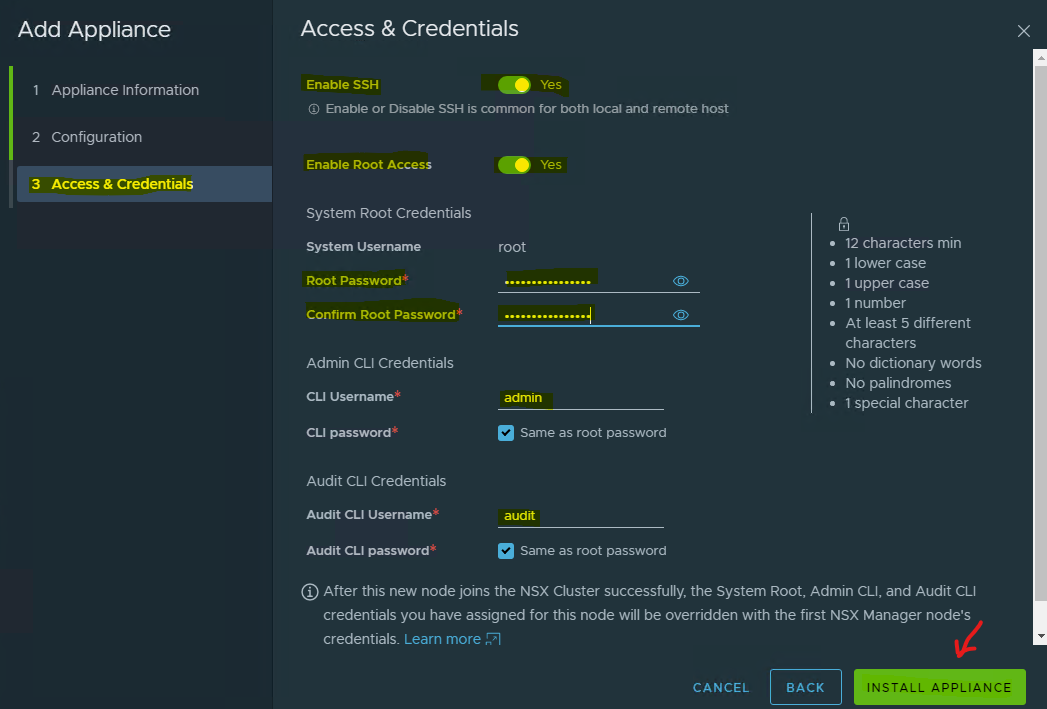This screenshot has width=1047, height=709.
Task: Uncheck Audit CLI password Same as root password
Action: [506, 551]
